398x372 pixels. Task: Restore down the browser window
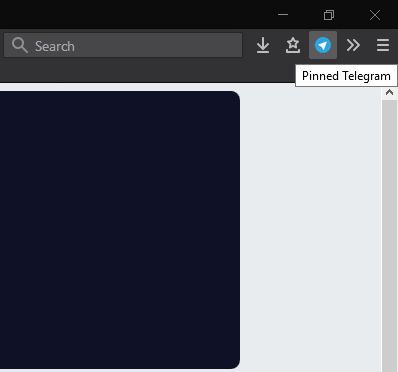(329, 14)
